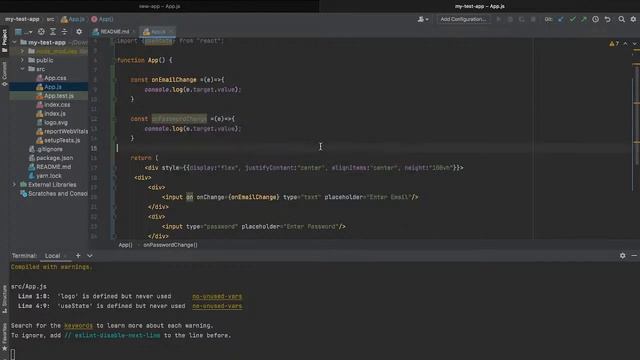Select index.js in project tree
This screenshot has width=640, height=360.
[51, 113]
